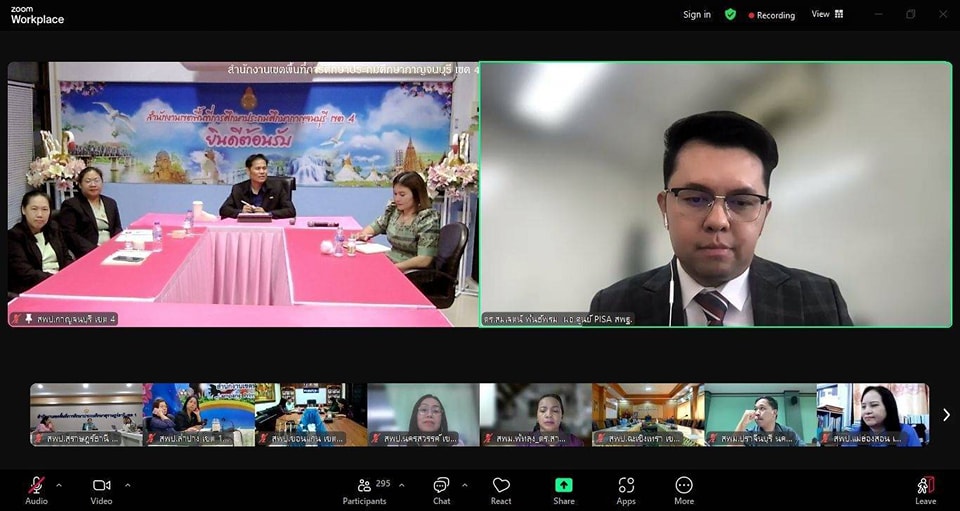Expand audio options arrow next to Audio
The width and height of the screenshot is (960, 511).
(59, 485)
